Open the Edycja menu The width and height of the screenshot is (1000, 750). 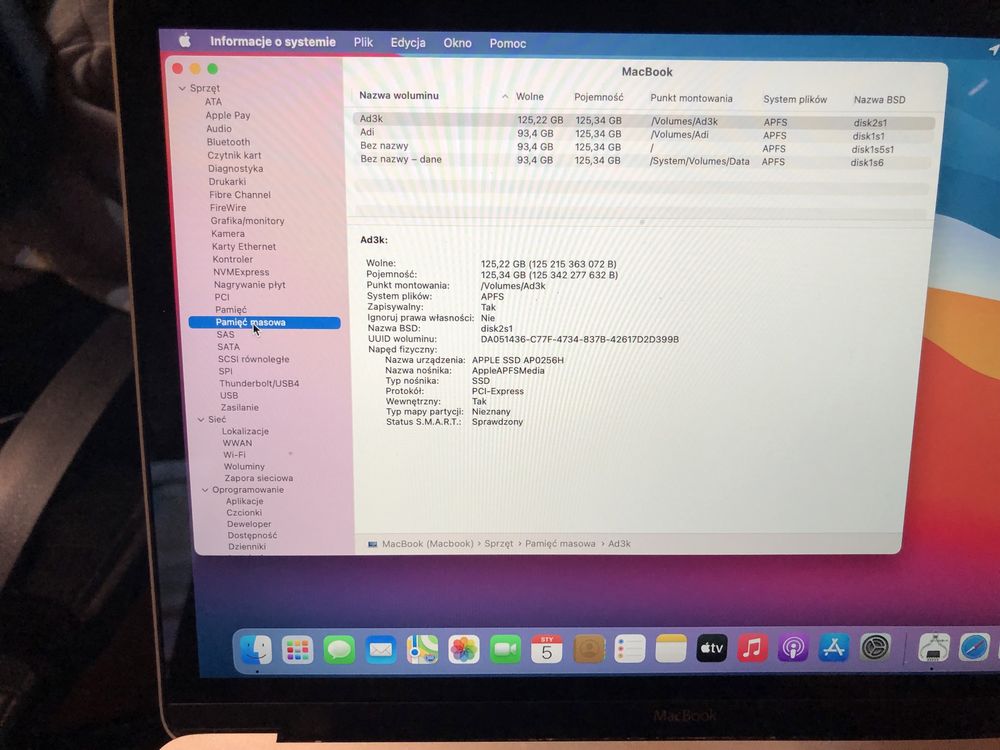tap(408, 43)
